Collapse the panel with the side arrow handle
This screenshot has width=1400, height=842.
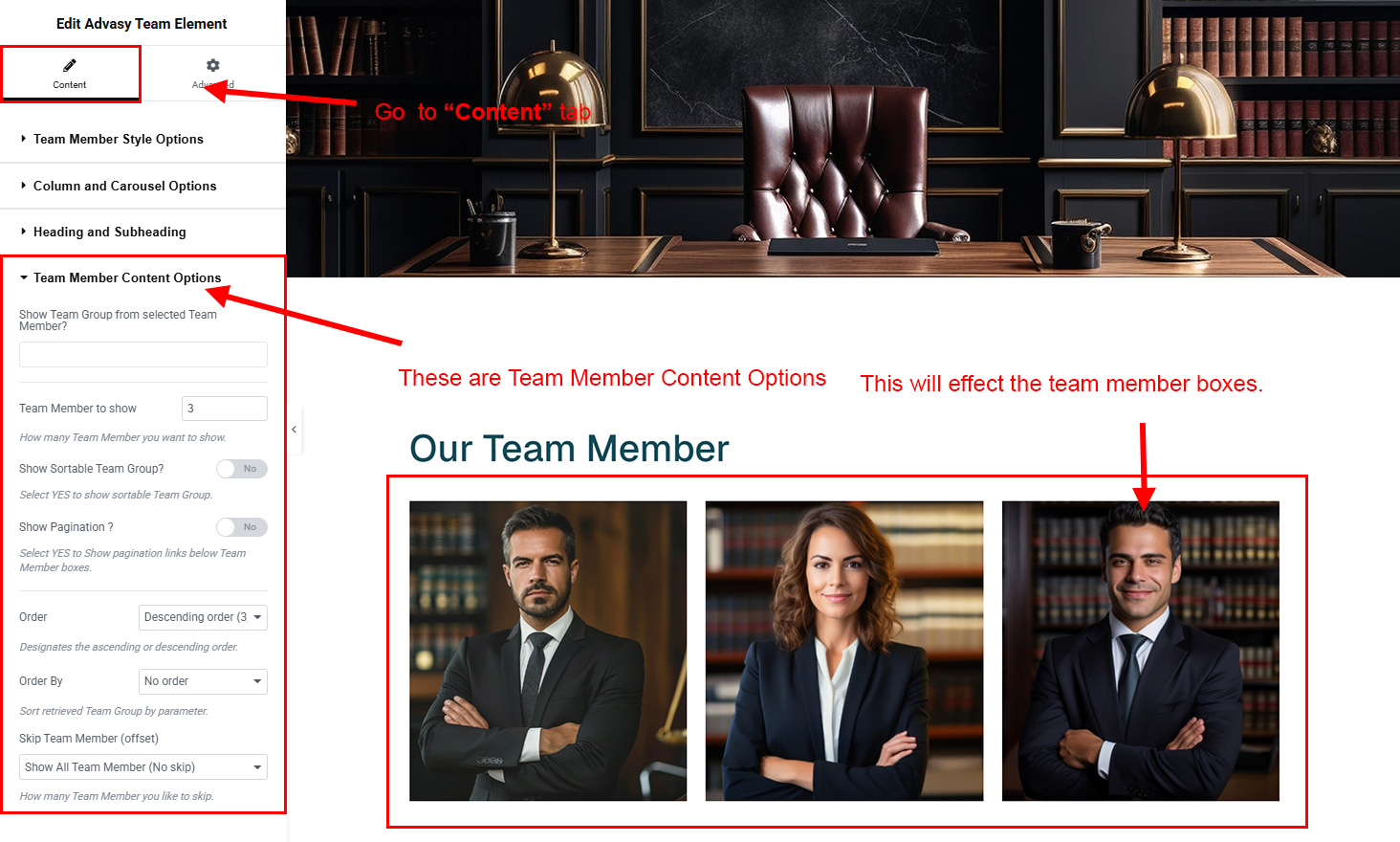295,430
